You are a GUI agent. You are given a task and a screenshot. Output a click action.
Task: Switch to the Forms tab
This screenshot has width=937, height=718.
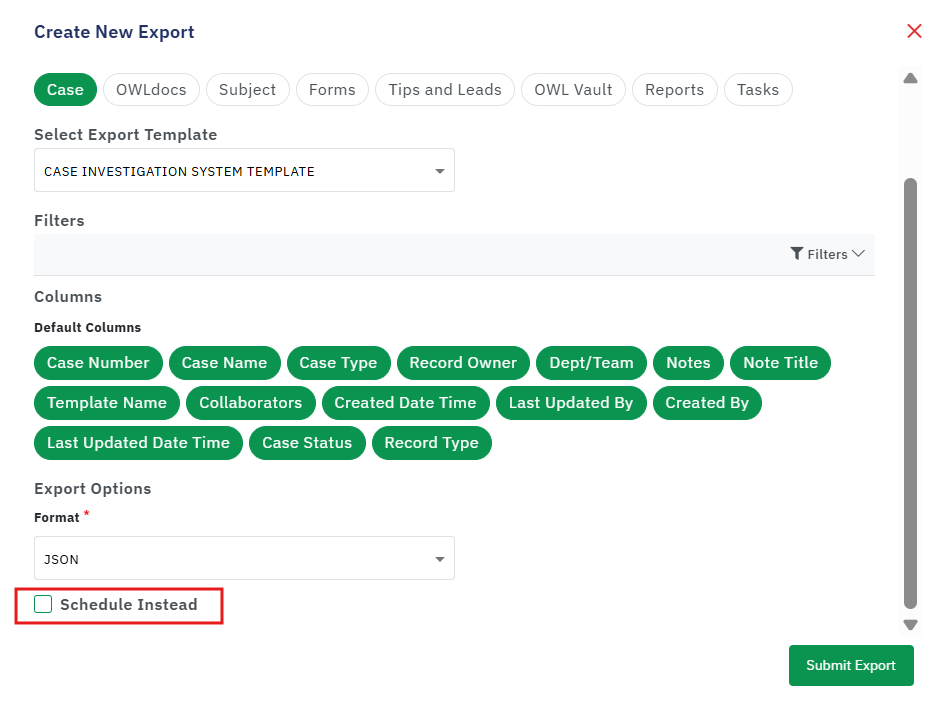pos(332,90)
